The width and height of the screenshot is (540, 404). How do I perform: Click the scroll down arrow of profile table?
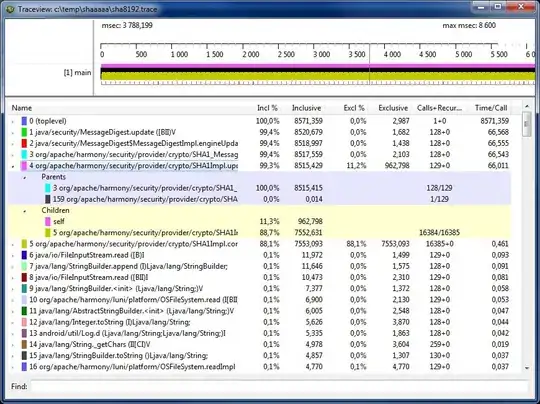527,368
